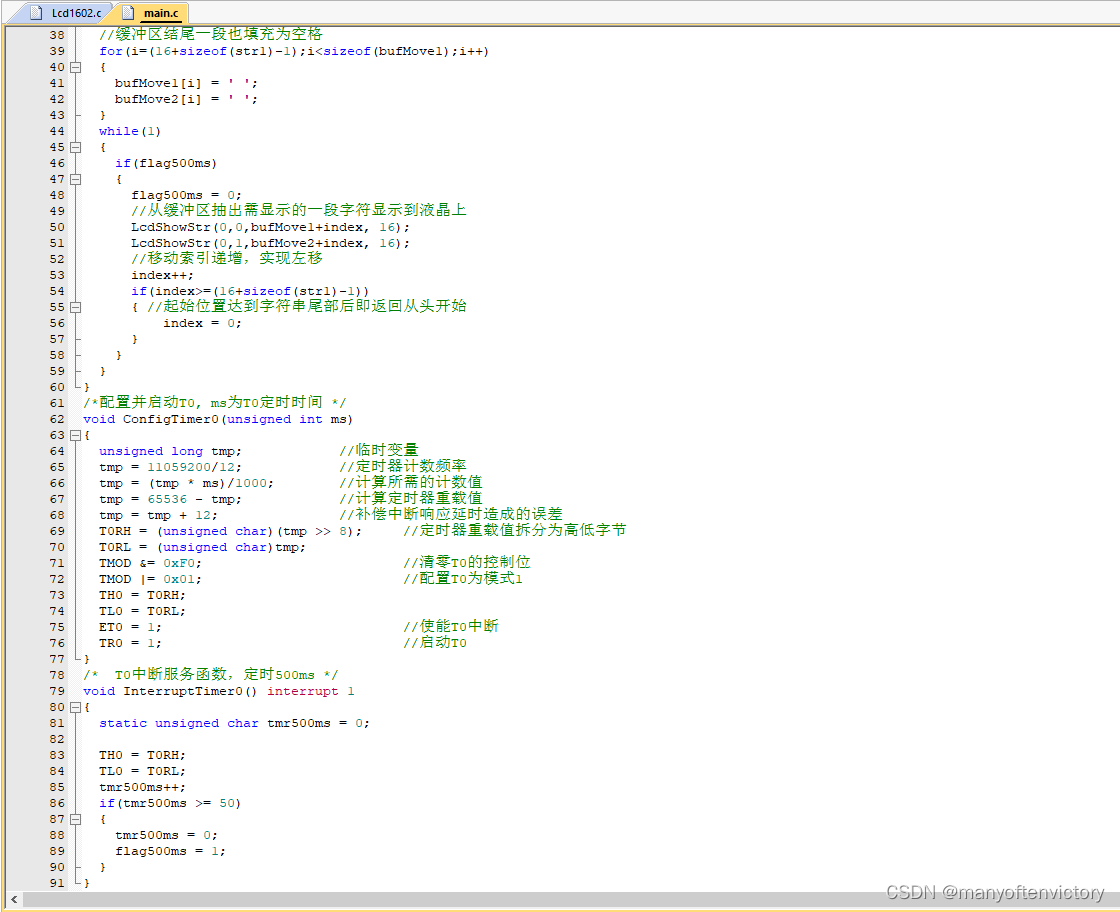This screenshot has width=1120, height=912.
Task: Collapse the index reset block at line 55
Action: pyautogui.click(x=76, y=307)
